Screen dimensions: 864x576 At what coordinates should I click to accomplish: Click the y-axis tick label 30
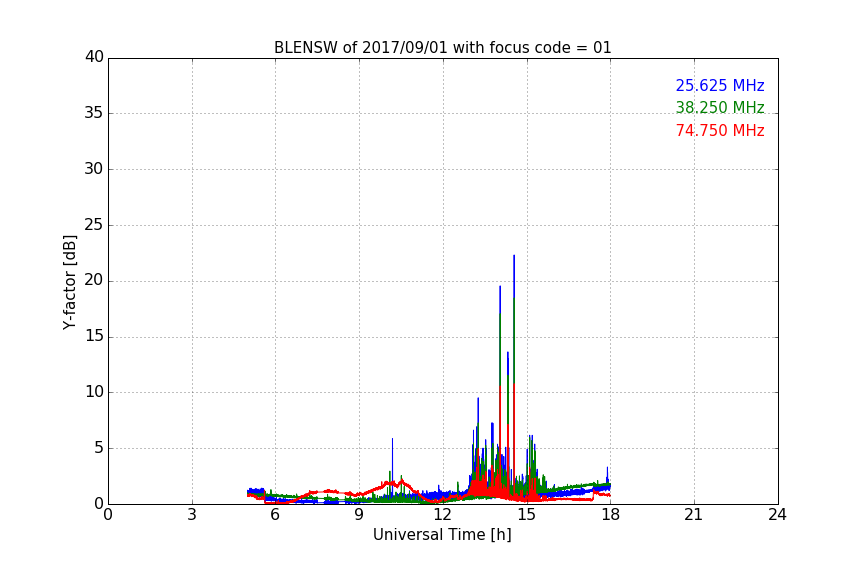[x=94, y=169]
